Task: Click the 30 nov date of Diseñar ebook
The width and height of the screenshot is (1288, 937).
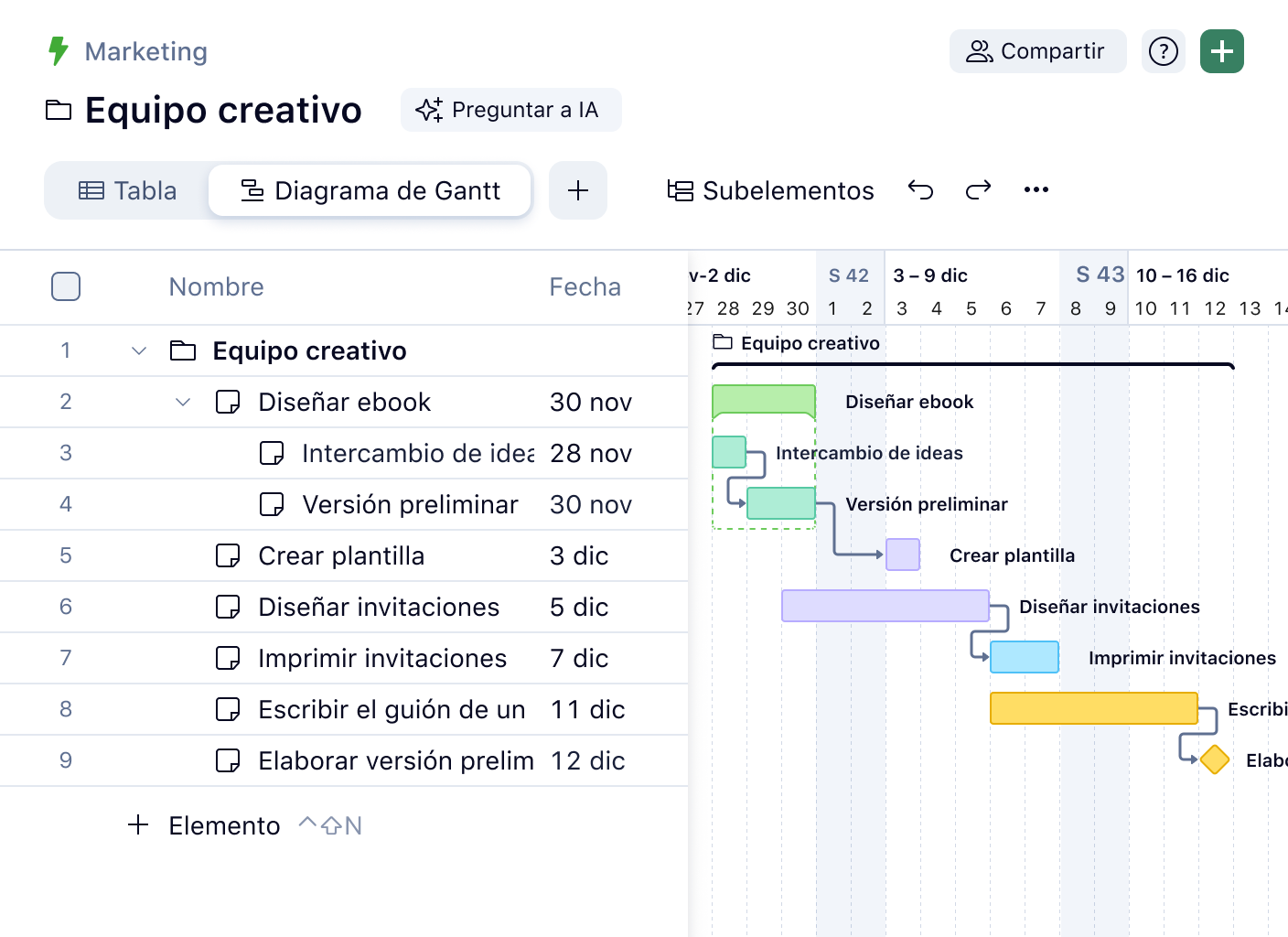Action: (591, 402)
